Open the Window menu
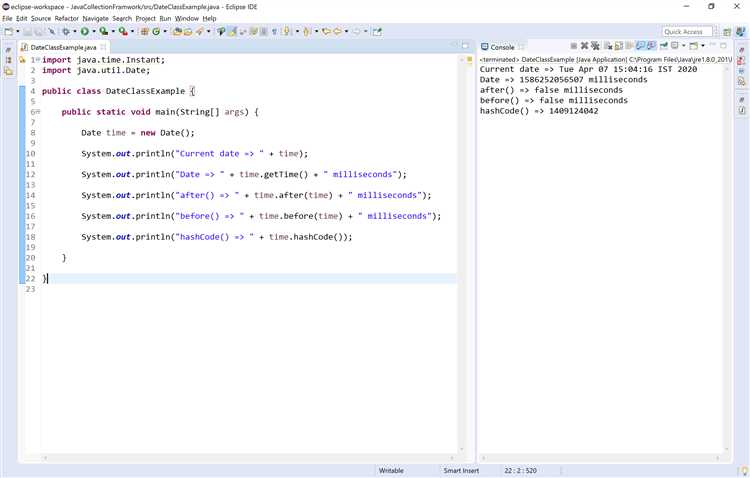Image resolution: width=750 pixels, height=478 pixels. [187, 18]
